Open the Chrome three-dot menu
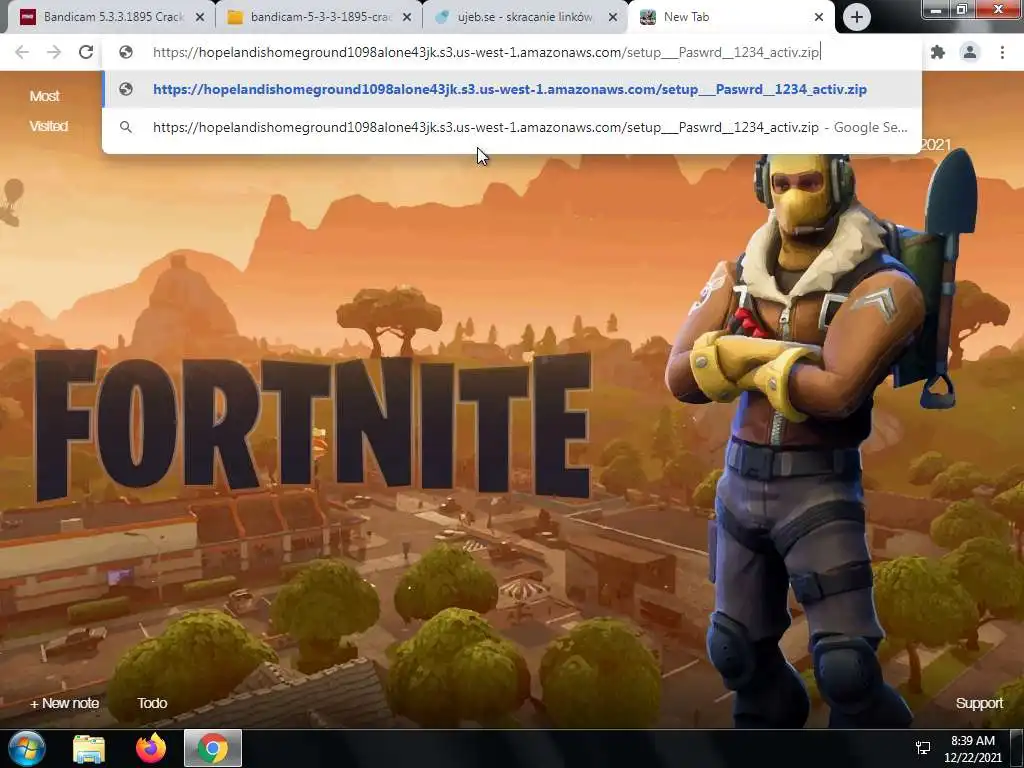This screenshot has width=1024, height=768. (1002, 52)
